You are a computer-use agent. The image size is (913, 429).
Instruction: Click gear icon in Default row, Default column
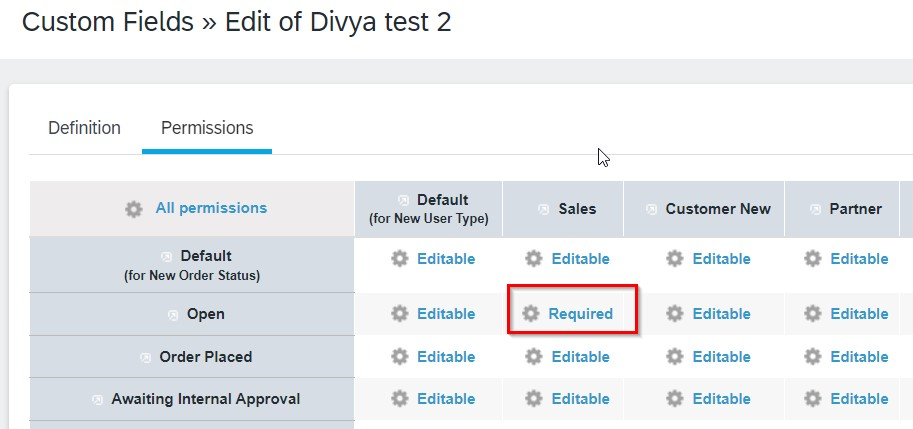(x=399, y=258)
